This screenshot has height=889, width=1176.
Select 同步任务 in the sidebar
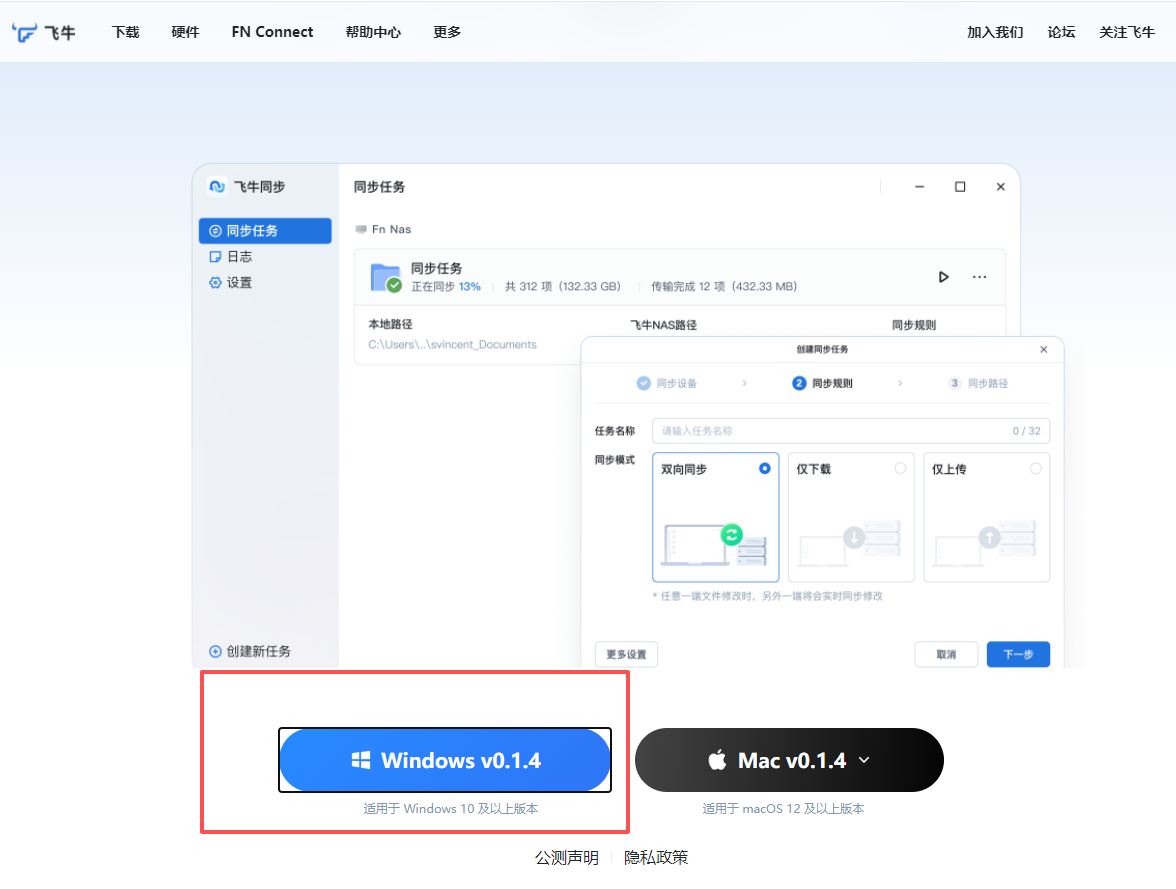click(265, 230)
